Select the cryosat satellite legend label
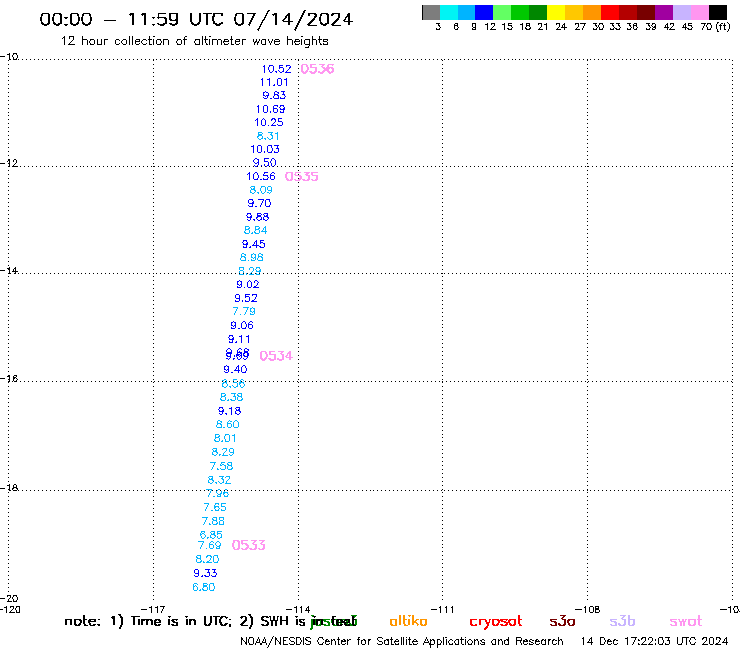The height and width of the screenshot is (650, 740). click(x=496, y=622)
